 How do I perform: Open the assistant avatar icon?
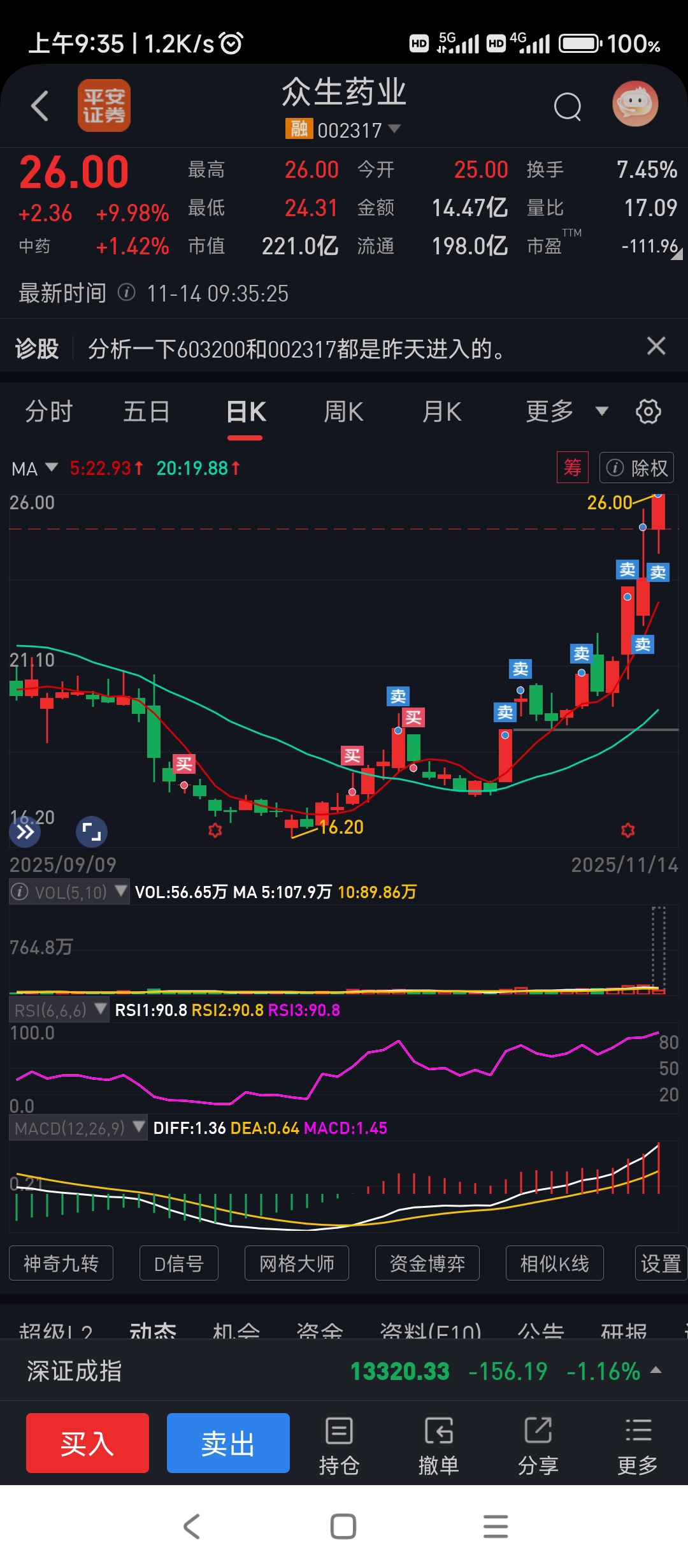pyautogui.click(x=635, y=103)
